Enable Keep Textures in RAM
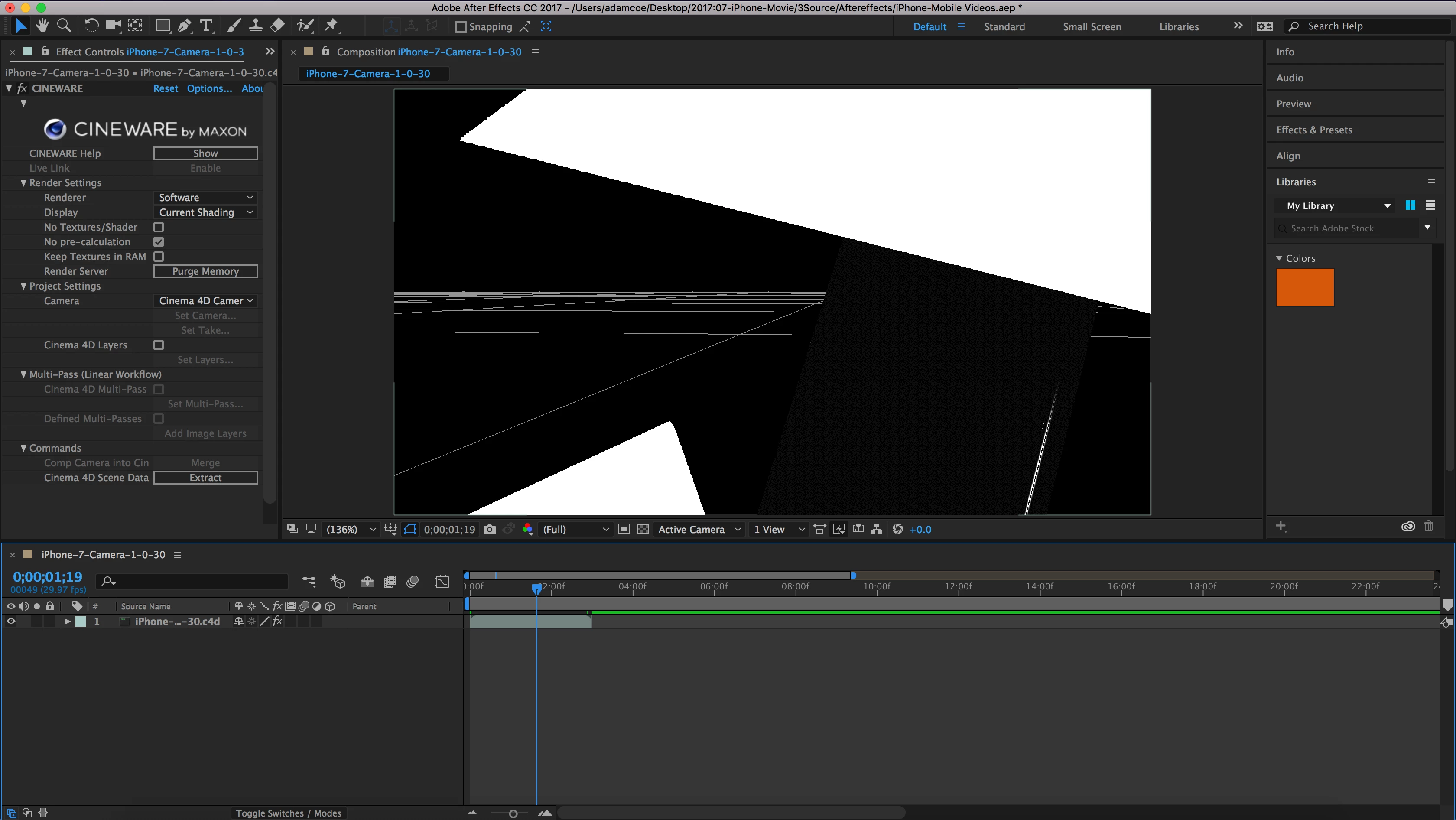This screenshot has width=1456, height=820. pyautogui.click(x=159, y=257)
